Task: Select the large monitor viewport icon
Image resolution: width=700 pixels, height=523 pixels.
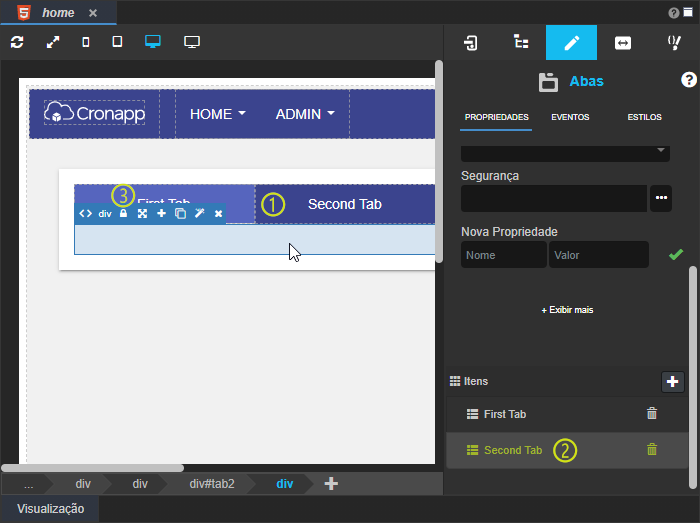Action: pos(192,42)
